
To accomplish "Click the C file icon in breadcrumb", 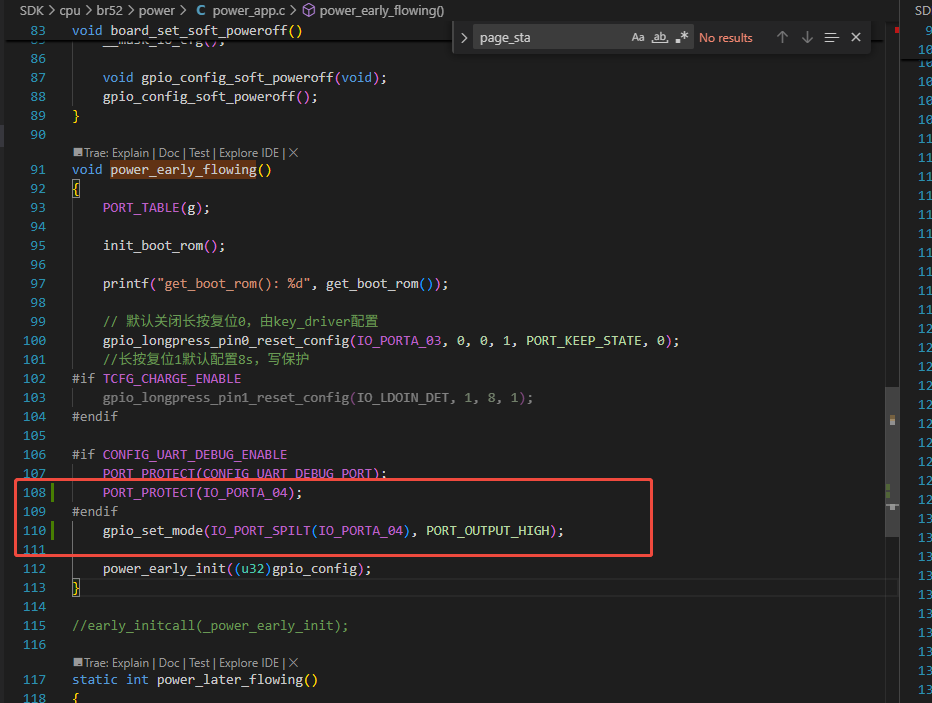I will pyautogui.click(x=201, y=11).
